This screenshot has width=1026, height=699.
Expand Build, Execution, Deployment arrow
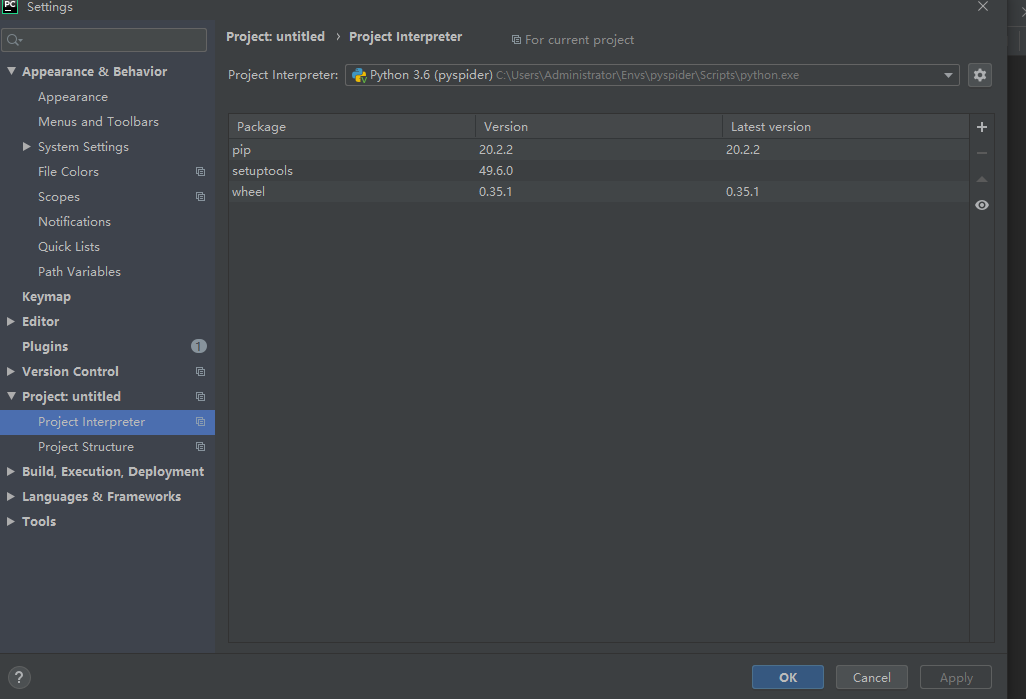(10, 471)
